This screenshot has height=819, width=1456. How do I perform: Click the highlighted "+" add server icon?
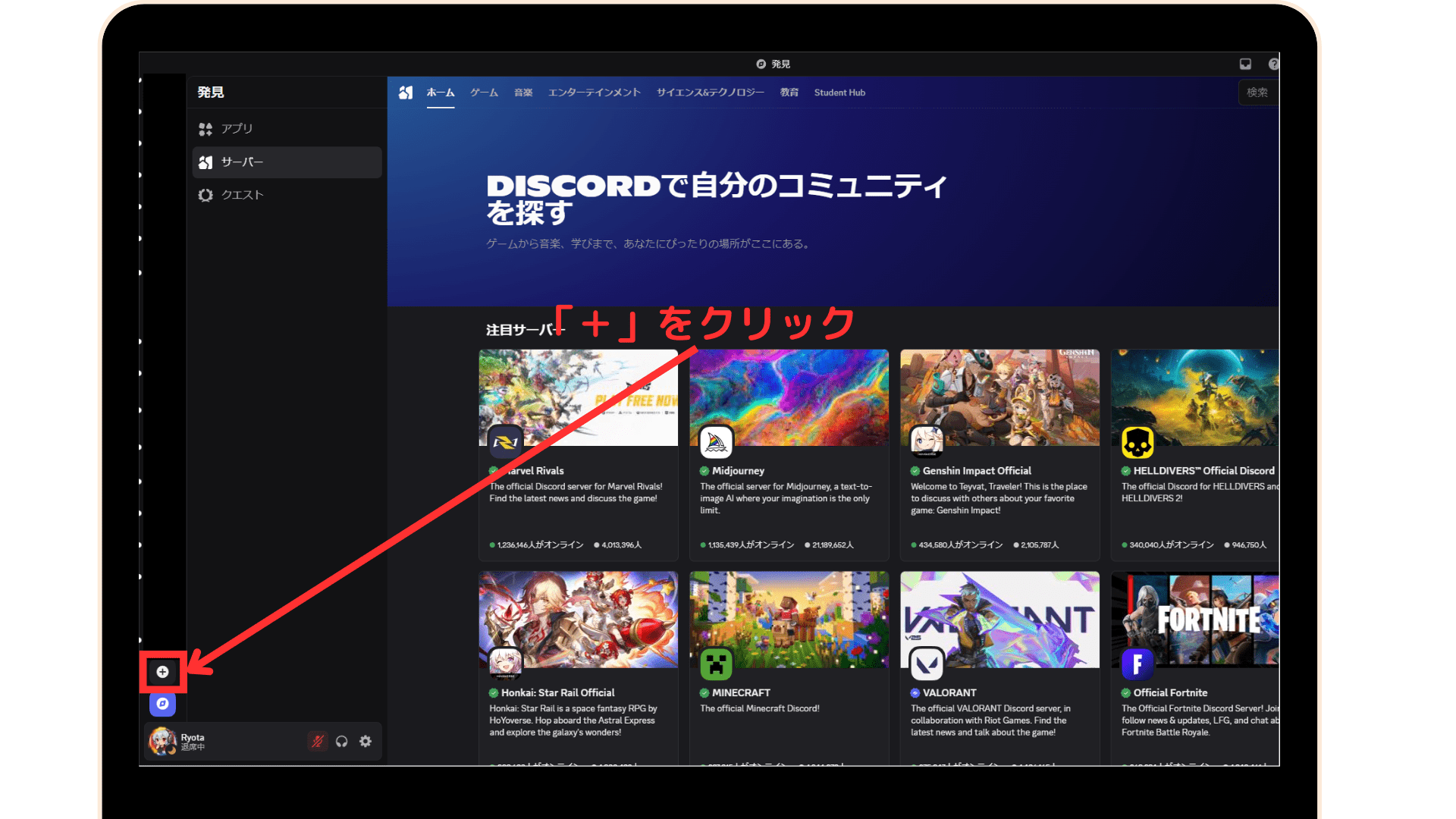point(163,672)
